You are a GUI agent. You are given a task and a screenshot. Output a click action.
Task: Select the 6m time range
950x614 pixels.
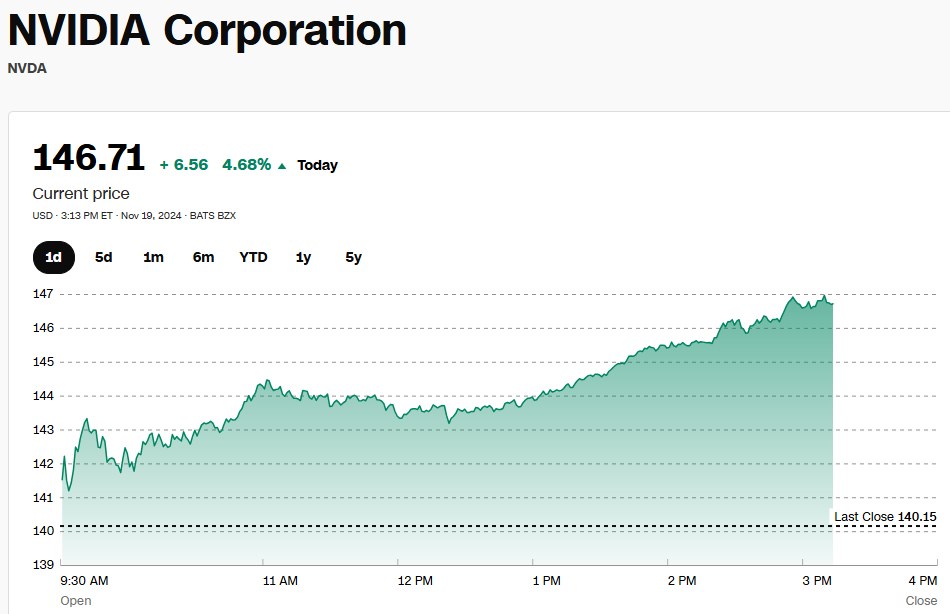204,258
